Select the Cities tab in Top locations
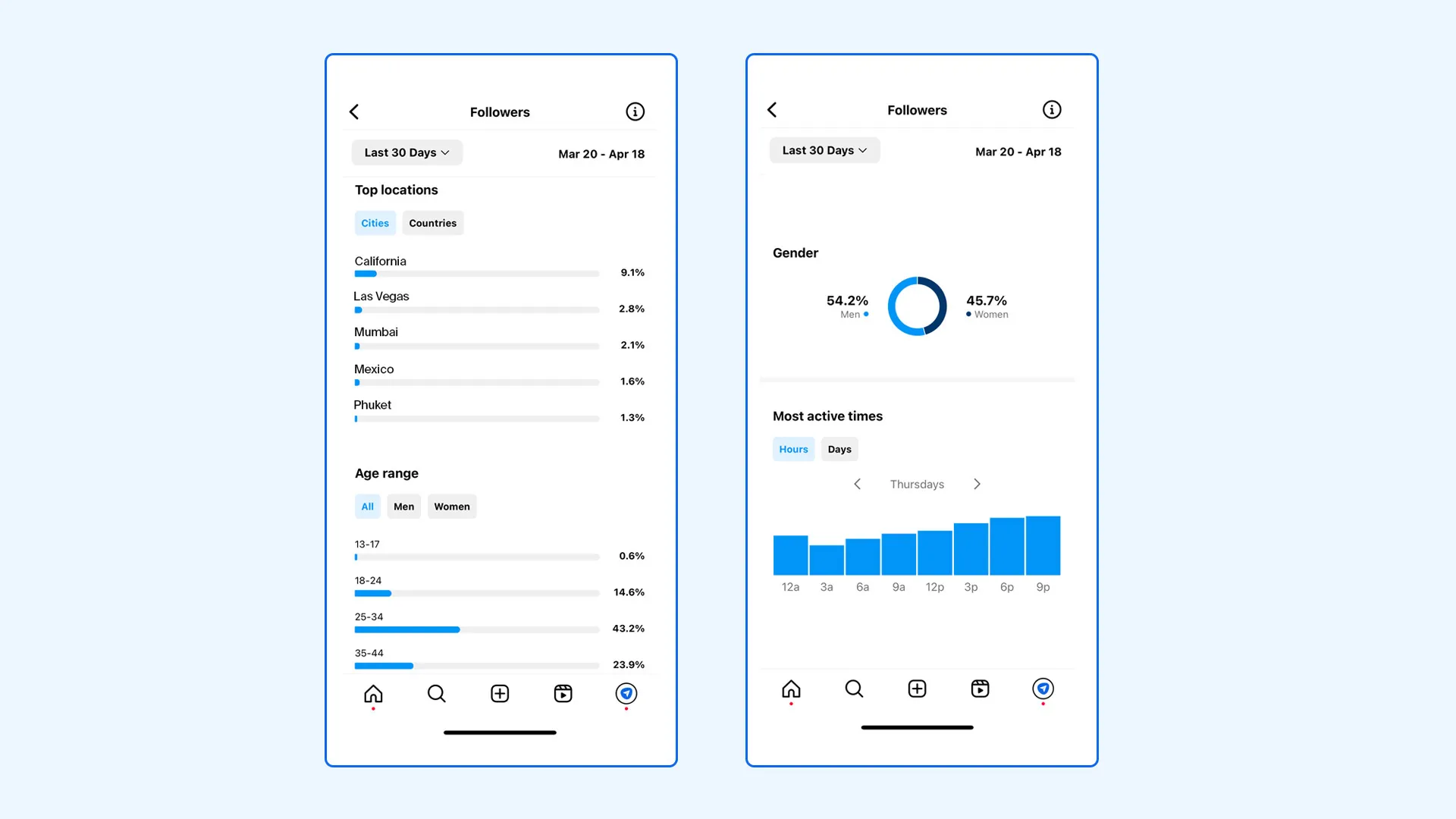 [x=375, y=222]
